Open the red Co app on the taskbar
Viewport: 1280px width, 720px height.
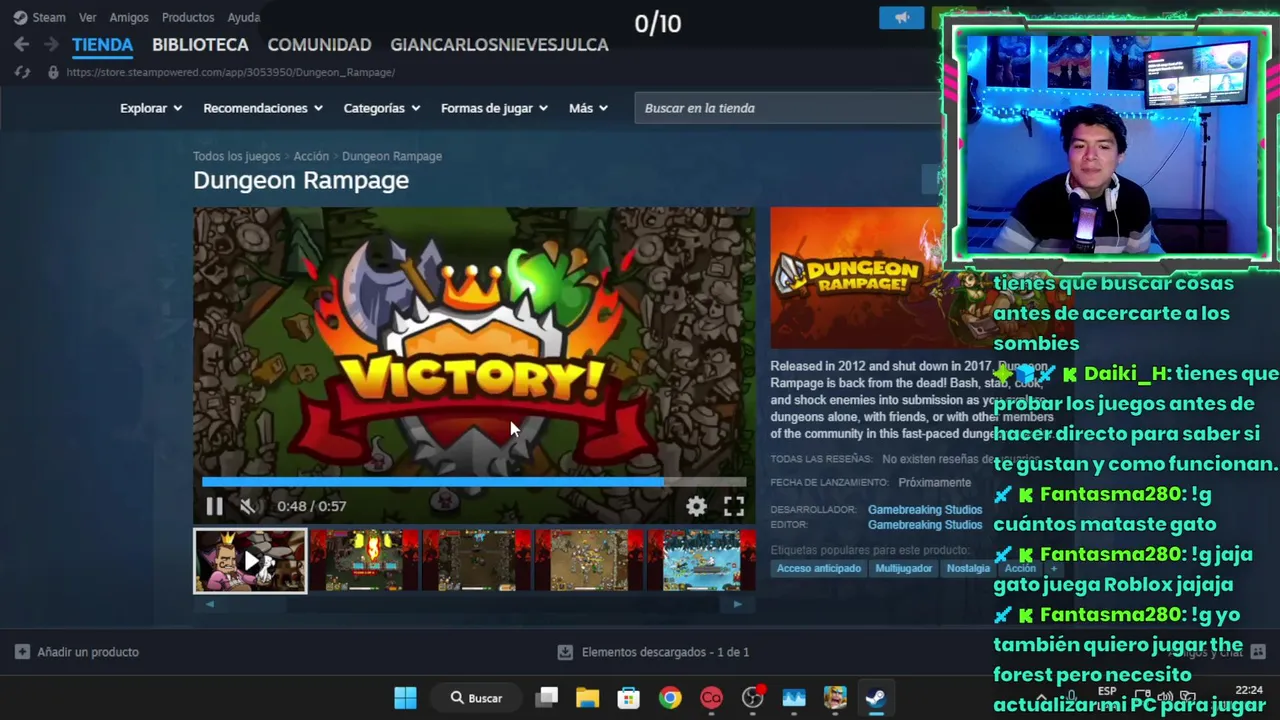pos(711,698)
